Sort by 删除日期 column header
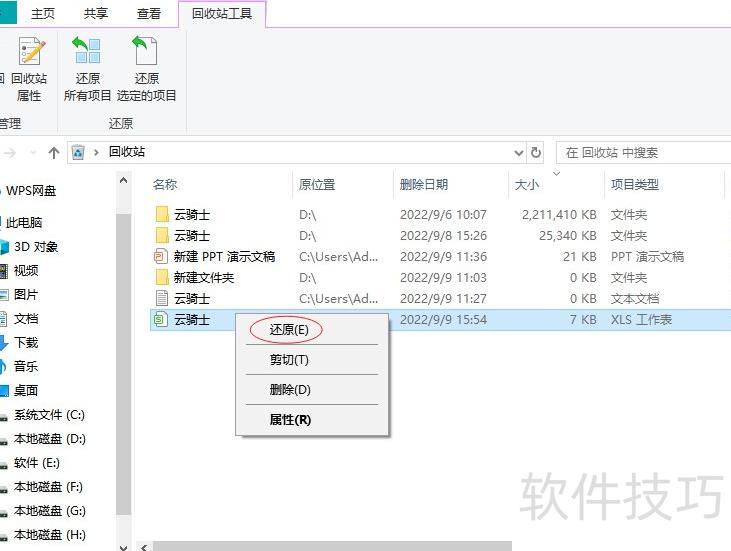 click(424, 185)
